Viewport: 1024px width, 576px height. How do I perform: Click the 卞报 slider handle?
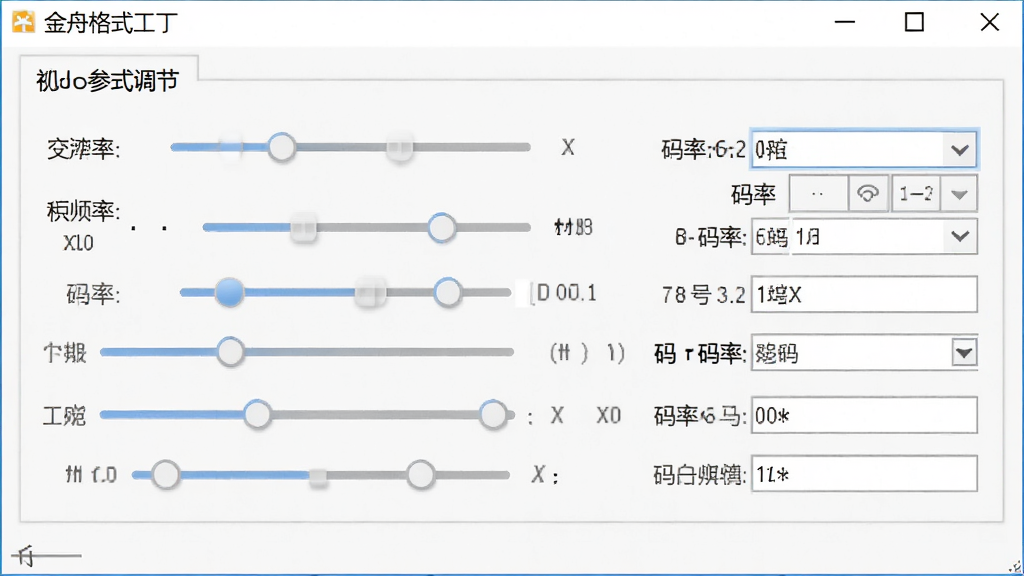tap(230, 352)
